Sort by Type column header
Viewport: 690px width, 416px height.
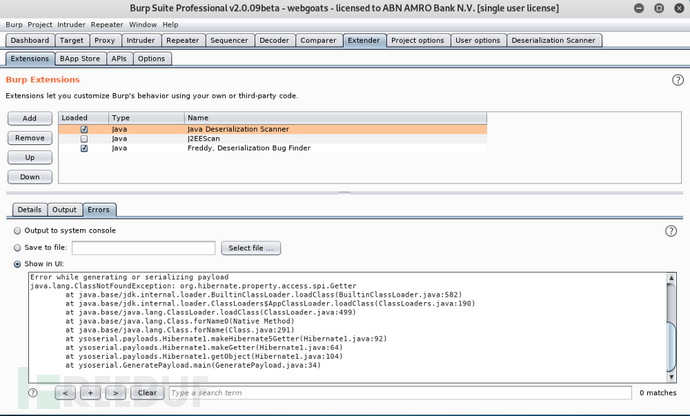(147, 118)
